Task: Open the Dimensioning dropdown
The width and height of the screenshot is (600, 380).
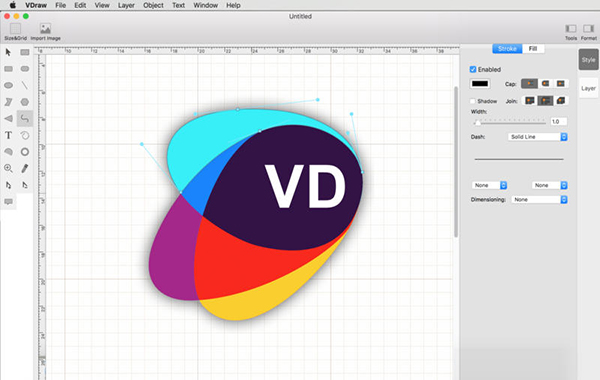Action: 539,199
